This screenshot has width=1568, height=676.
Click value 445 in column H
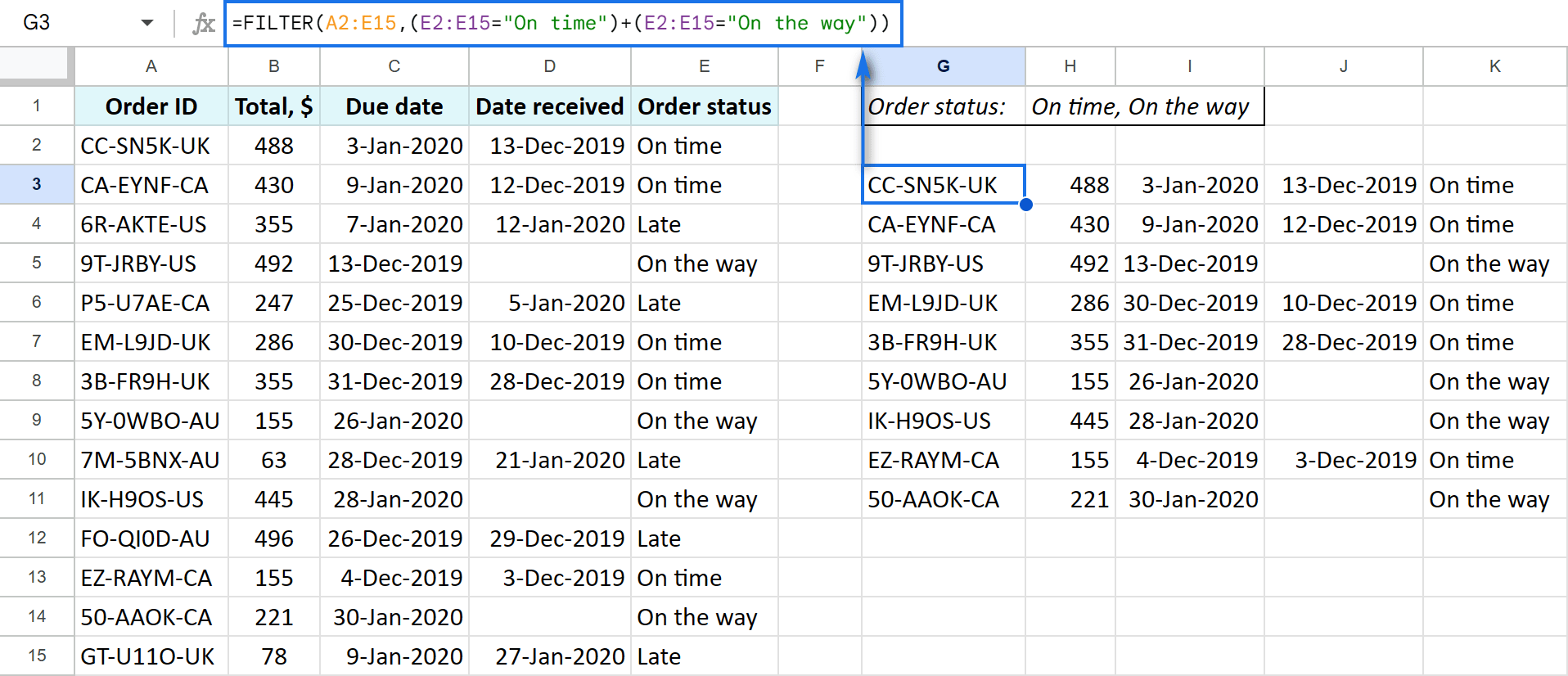(x=1070, y=421)
